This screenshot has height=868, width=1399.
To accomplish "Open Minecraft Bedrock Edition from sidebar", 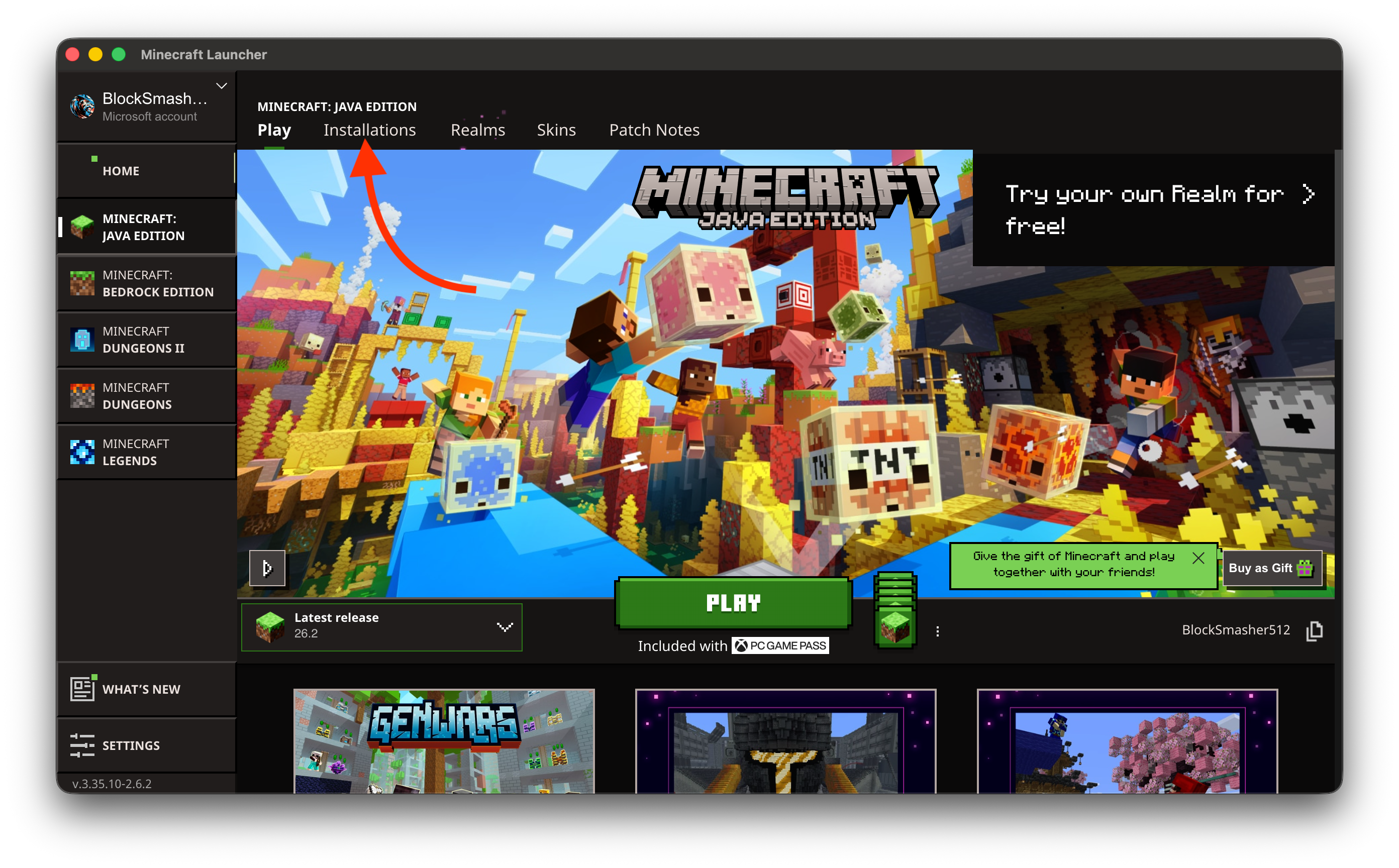I will [x=146, y=283].
